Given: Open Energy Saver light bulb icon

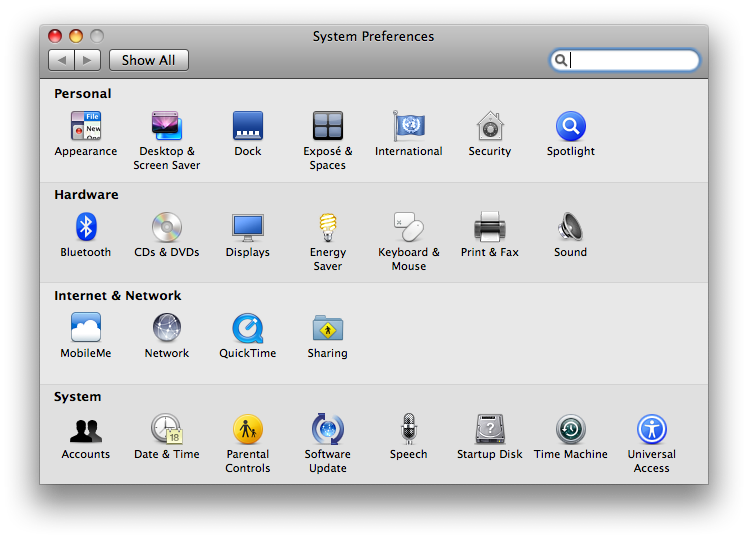Looking at the screenshot, I should pos(328,228).
